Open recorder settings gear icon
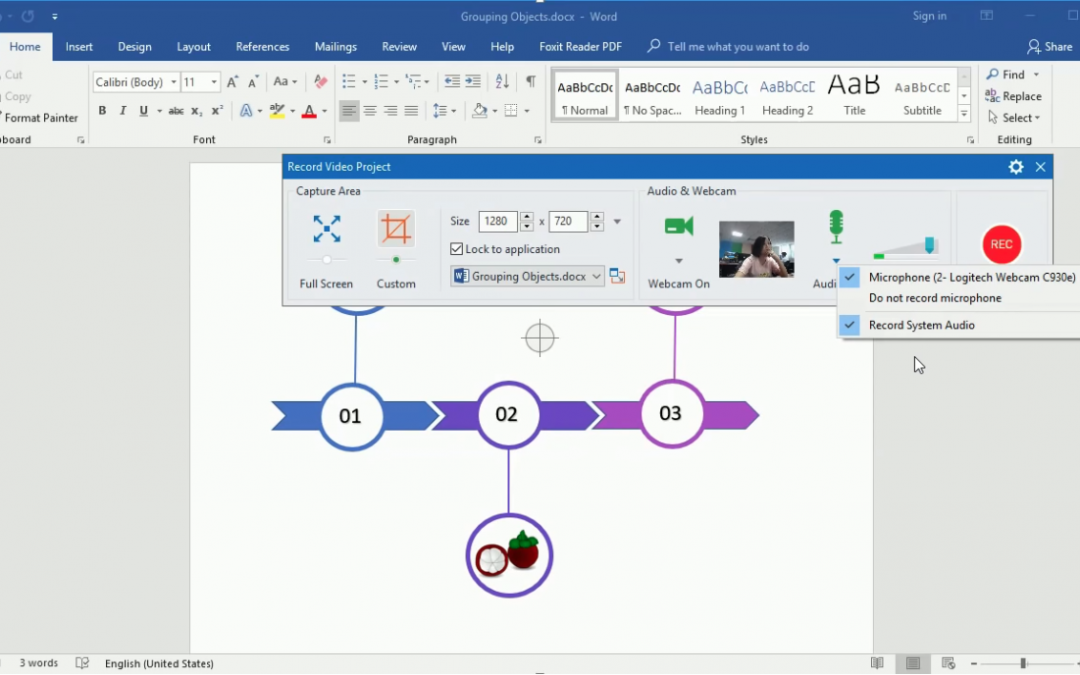 click(x=1016, y=167)
